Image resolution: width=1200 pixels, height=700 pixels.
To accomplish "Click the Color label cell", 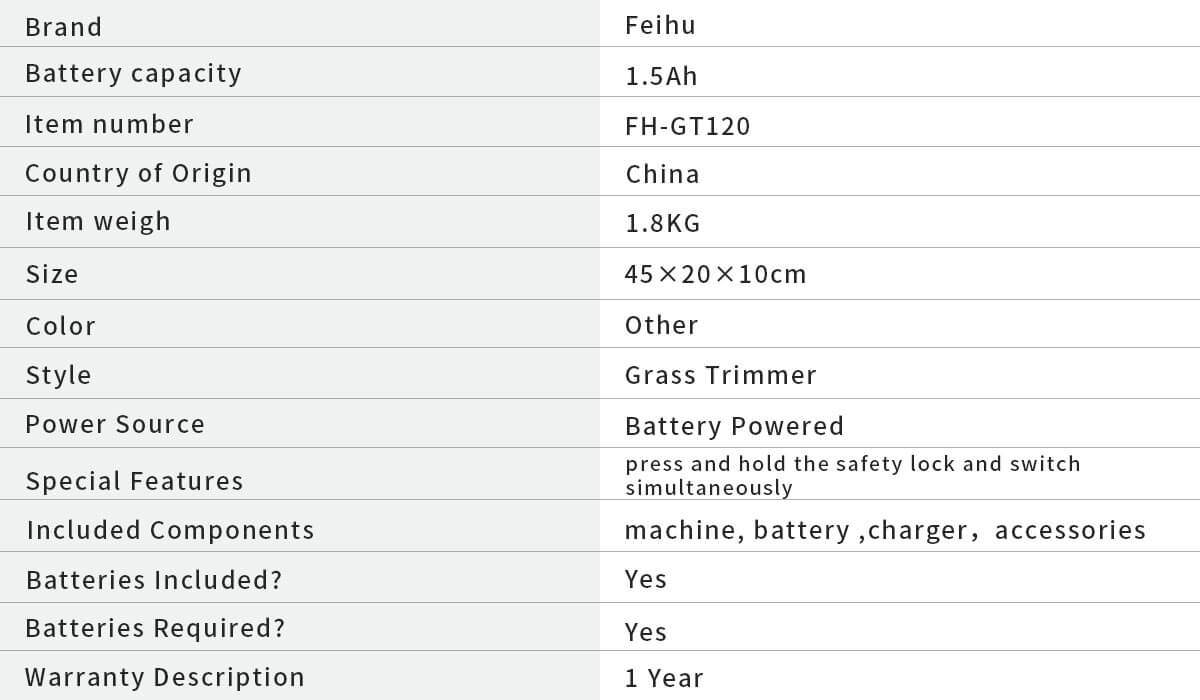I will (61, 326).
